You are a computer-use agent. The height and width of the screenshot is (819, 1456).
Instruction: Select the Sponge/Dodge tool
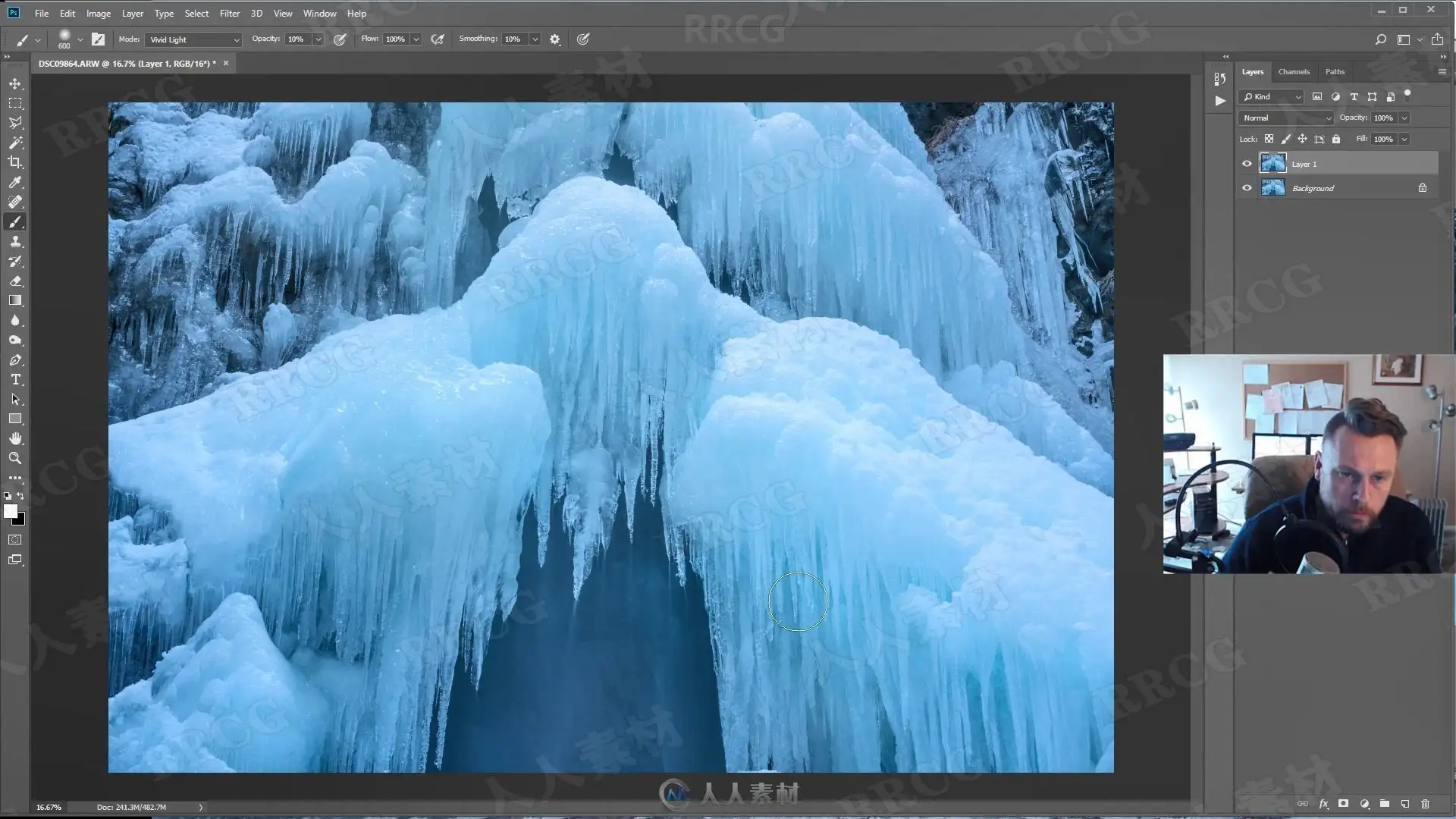(15, 340)
